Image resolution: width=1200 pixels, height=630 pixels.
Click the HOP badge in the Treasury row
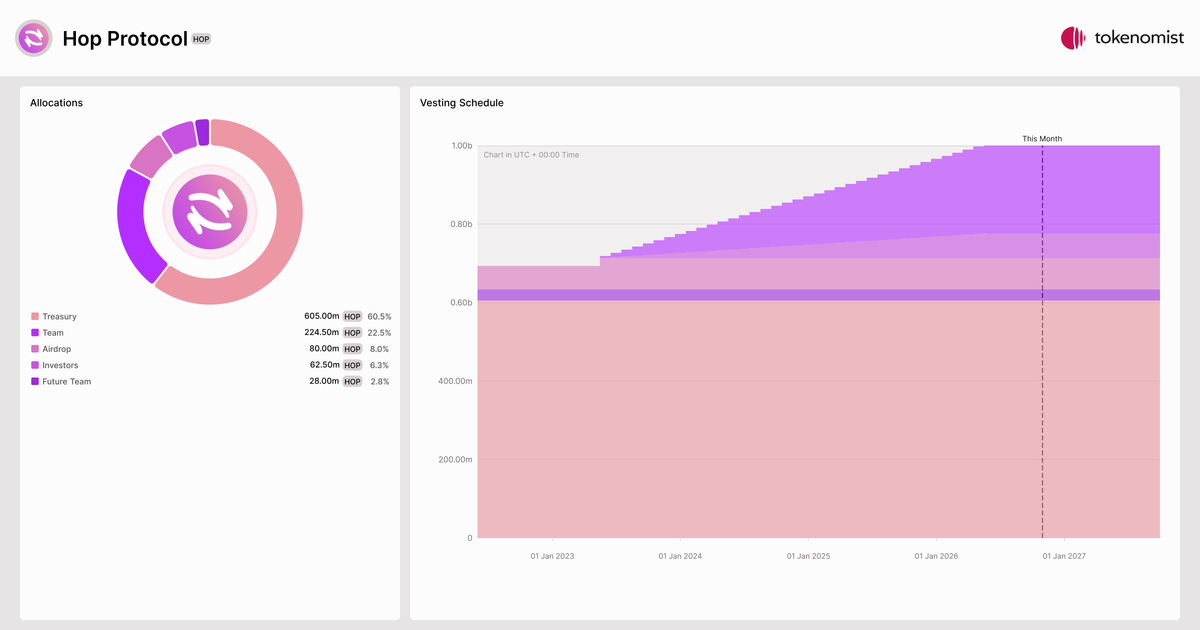[352, 316]
